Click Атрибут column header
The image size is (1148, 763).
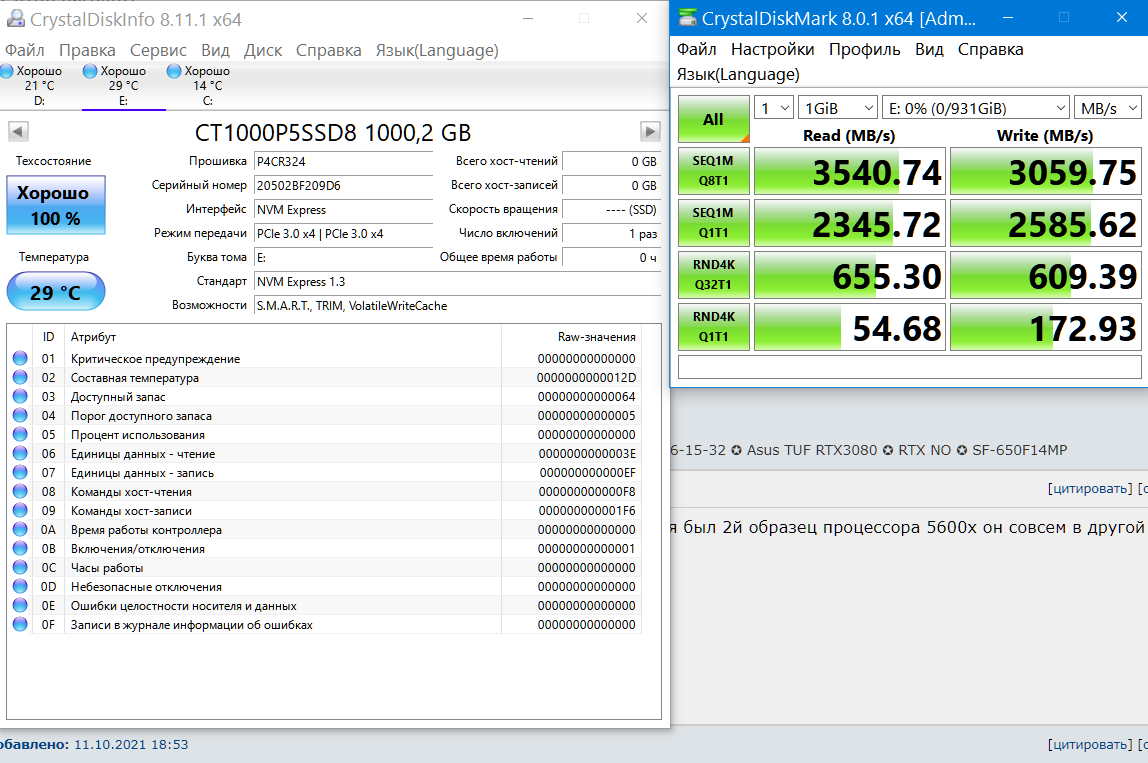tap(93, 337)
